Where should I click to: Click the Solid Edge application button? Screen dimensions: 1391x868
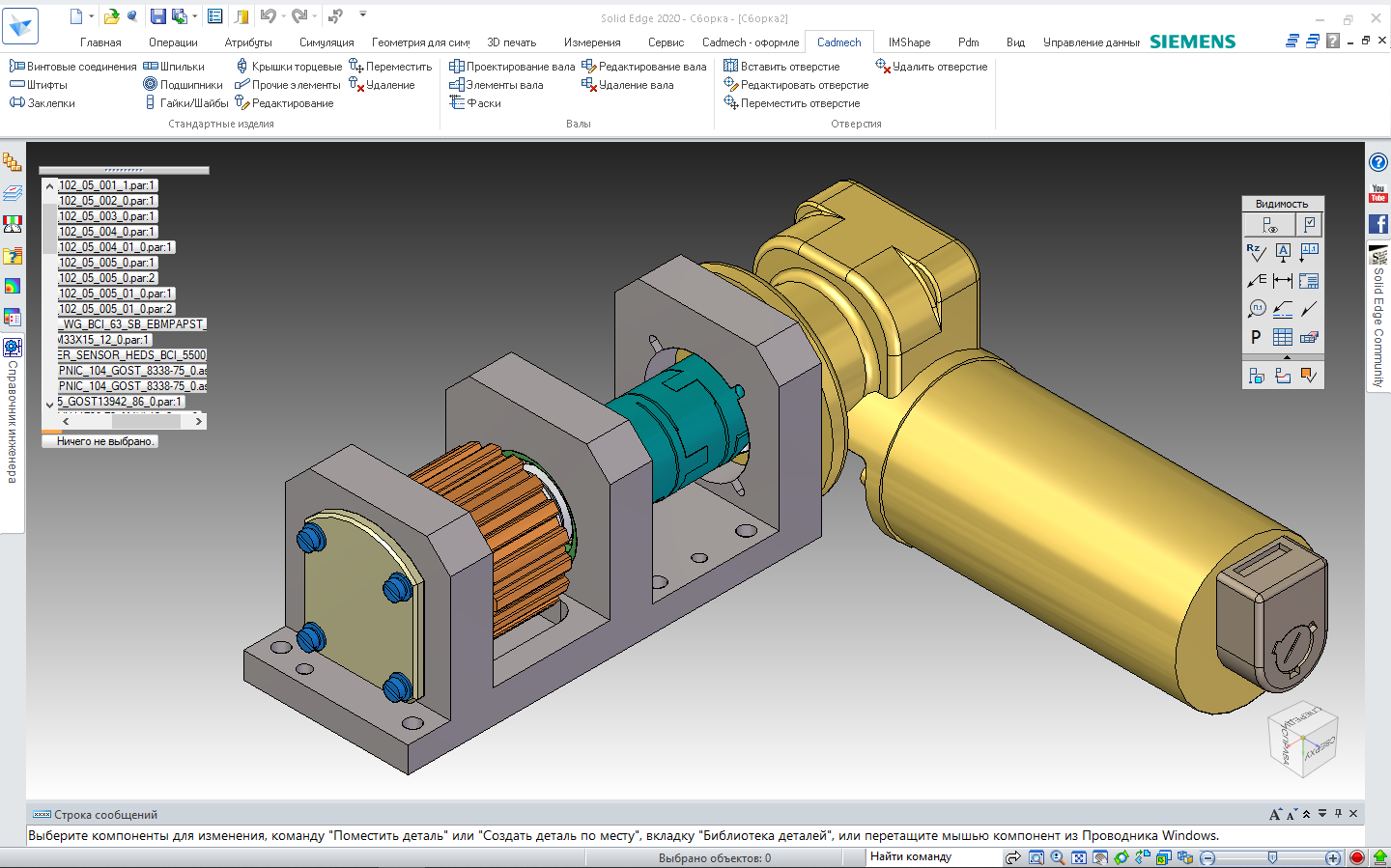coord(20,26)
